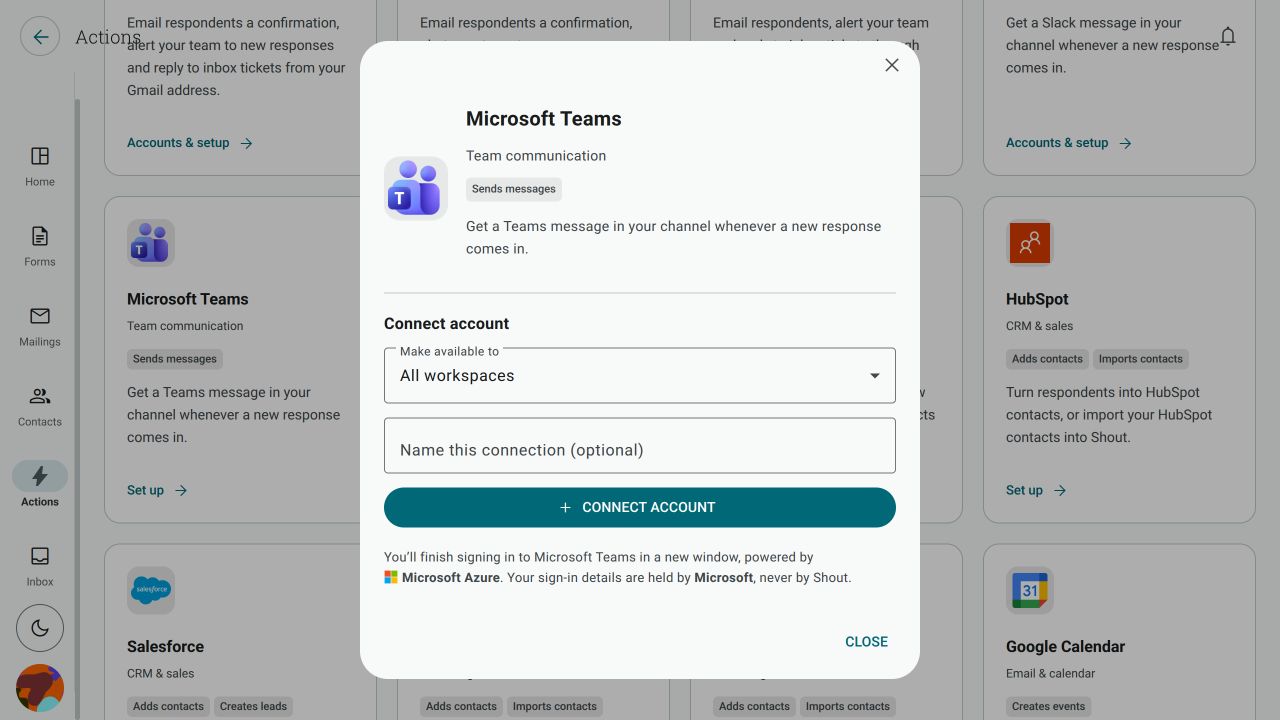Click the Connect account heading
Viewport: 1280px width, 720px height.
point(447,324)
